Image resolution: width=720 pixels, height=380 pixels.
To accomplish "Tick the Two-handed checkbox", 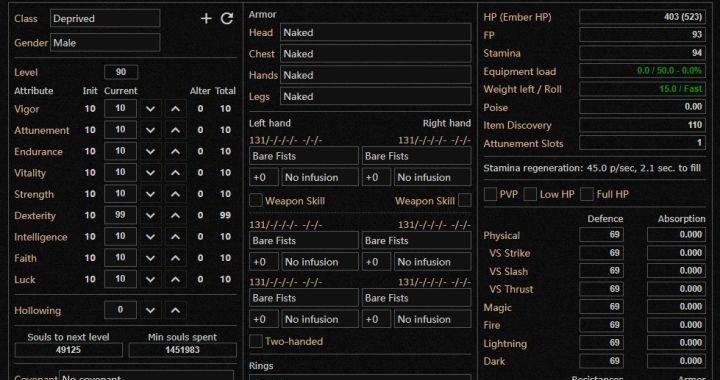I will (x=256, y=341).
